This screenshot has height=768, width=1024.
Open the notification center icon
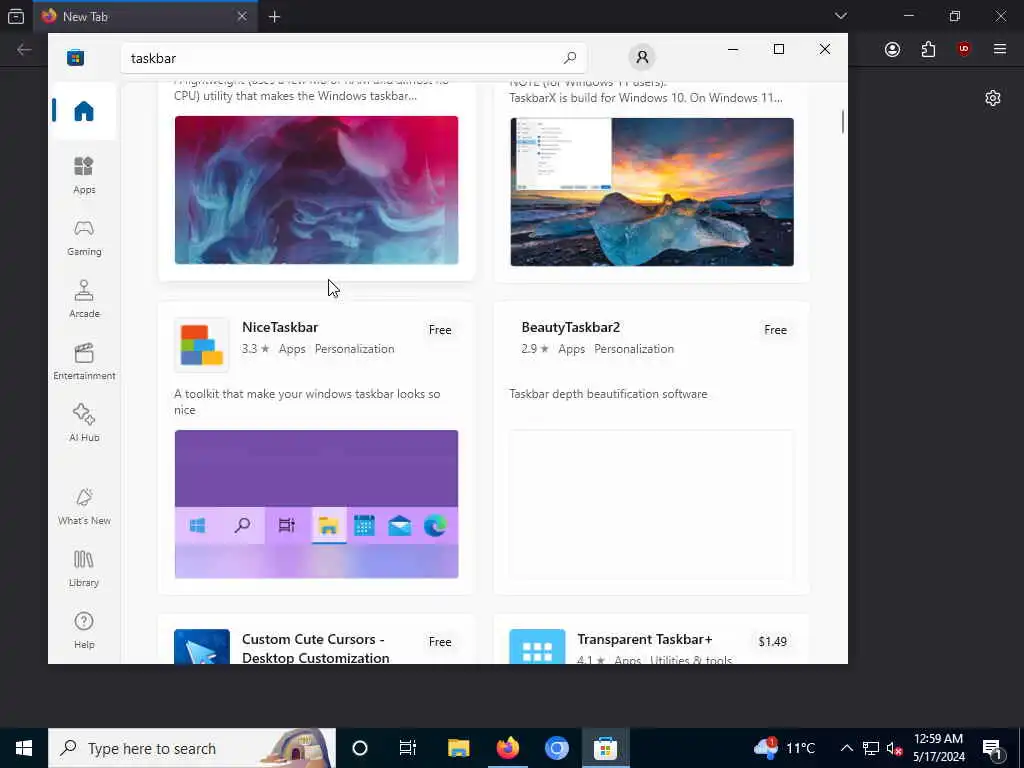(992, 748)
